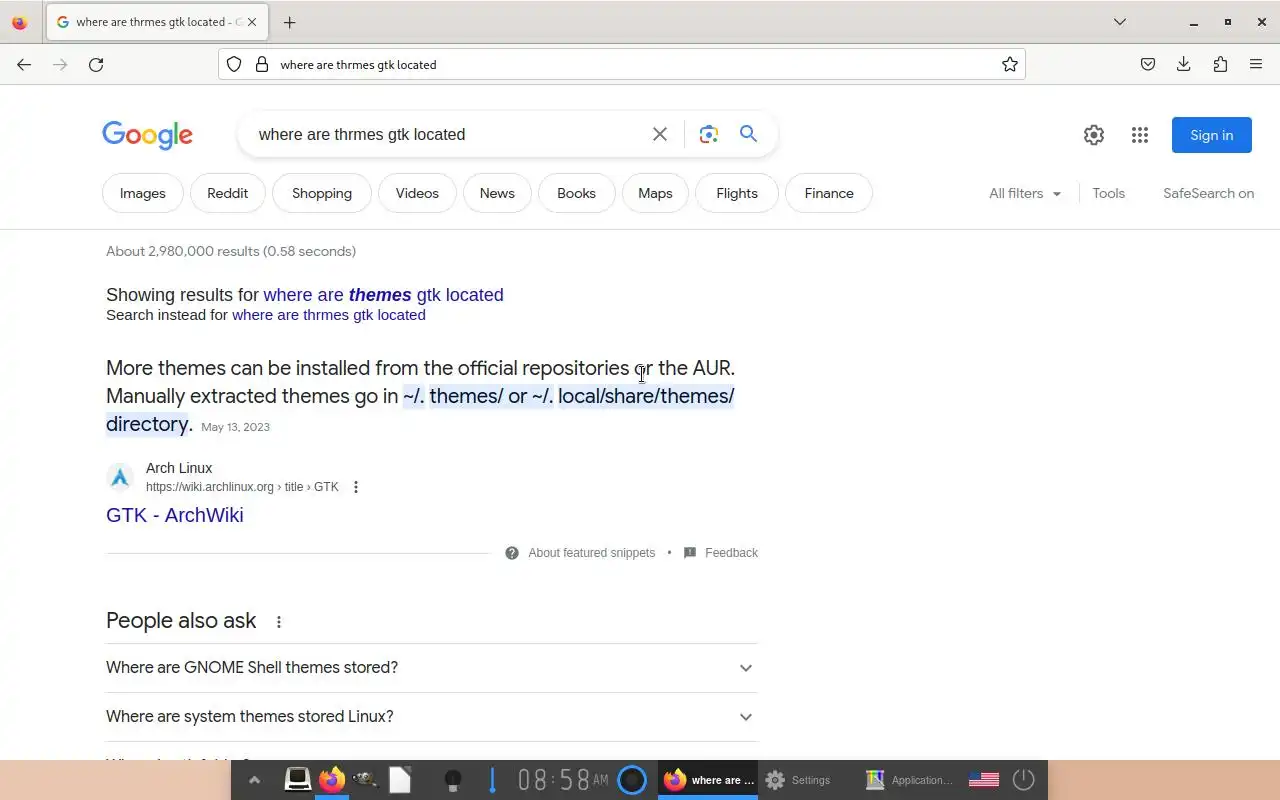The width and height of the screenshot is (1280, 800).
Task: Click 'About 2,980,000 results' text
Action: 231,251
